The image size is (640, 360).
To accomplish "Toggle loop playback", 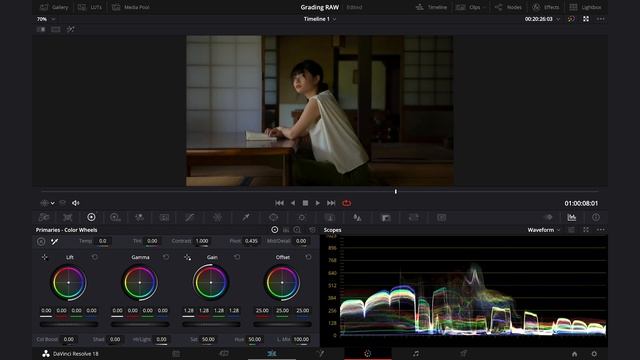I will coord(347,203).
